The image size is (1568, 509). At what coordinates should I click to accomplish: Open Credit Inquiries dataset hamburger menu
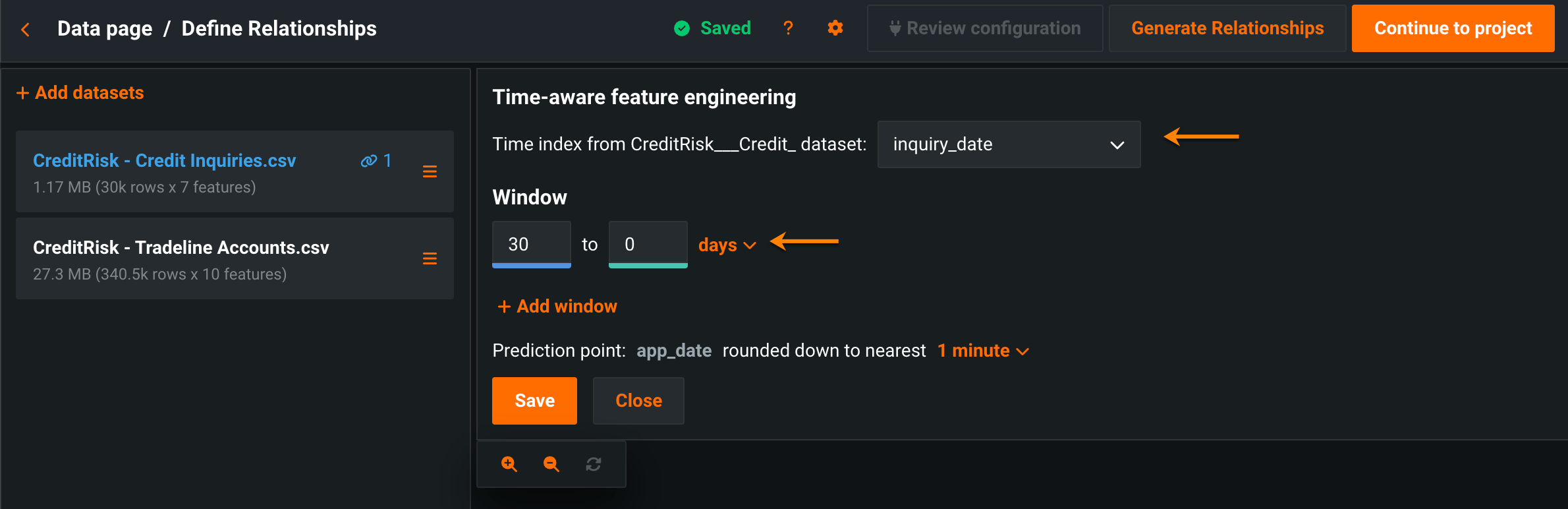[430, 172]
